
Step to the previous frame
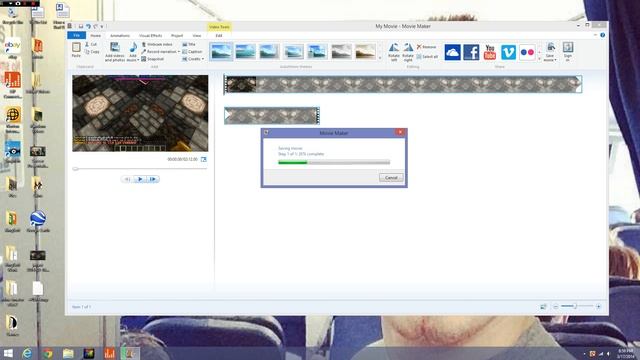pyautogui.click(x=127, y=179)
